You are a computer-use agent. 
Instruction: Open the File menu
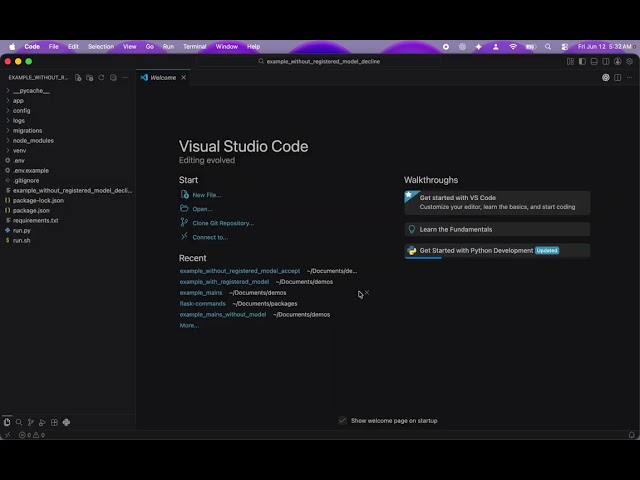(x=53, y=47)
